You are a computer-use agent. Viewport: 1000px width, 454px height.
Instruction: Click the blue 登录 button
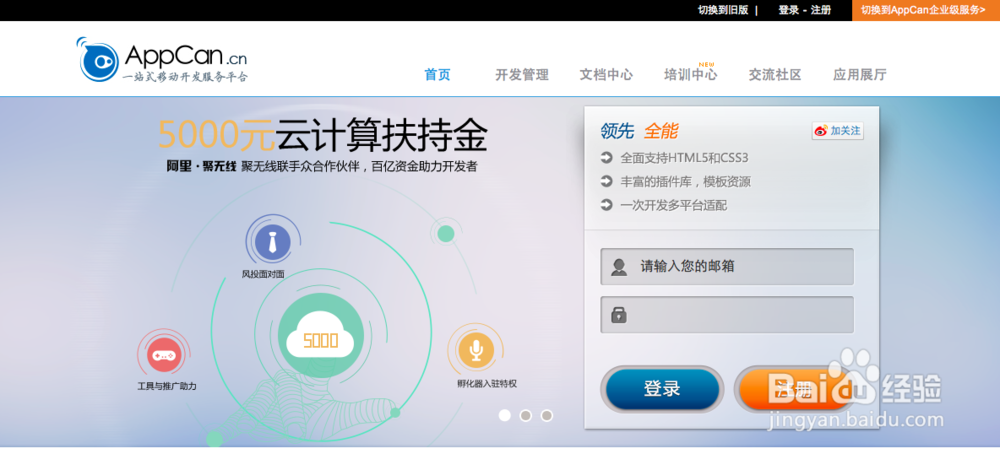pos(662,388)
